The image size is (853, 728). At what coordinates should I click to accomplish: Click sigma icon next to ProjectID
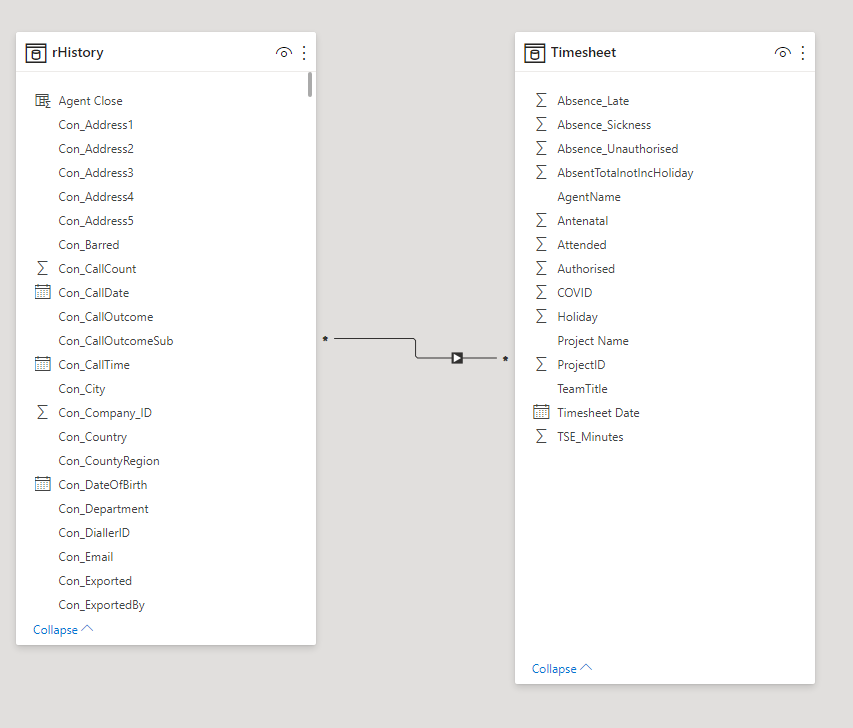[x=541, y=365]
